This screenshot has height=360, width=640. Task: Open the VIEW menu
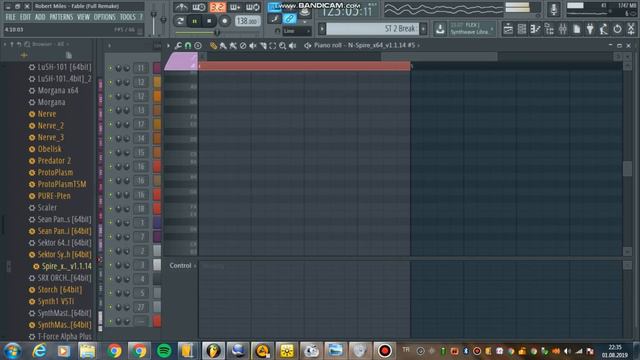click(83, 17)
